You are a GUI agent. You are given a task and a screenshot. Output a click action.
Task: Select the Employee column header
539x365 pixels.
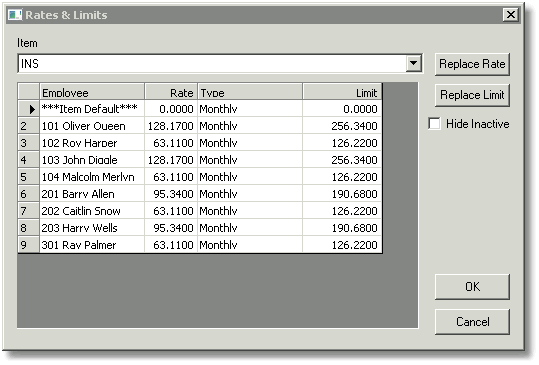pos(92,92)
